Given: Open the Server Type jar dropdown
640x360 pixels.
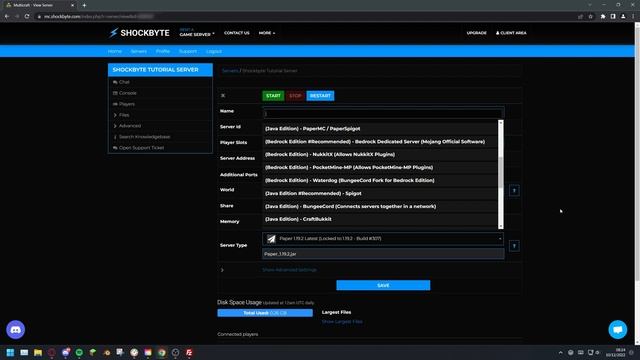Looking at the screenshot, I should [383, 238].
